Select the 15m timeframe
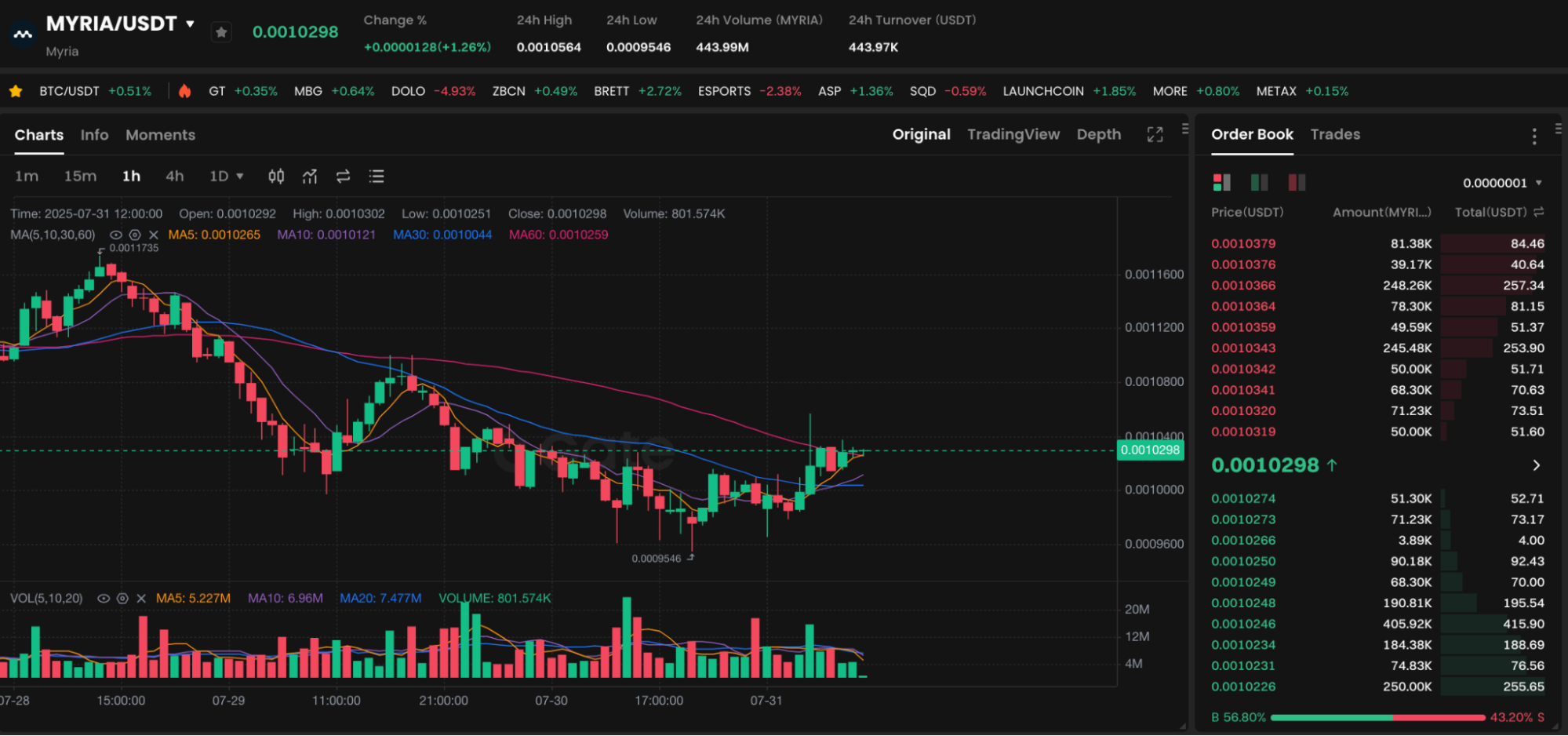The width and height of the screenshot is (1568, 736). click(80, 177)
